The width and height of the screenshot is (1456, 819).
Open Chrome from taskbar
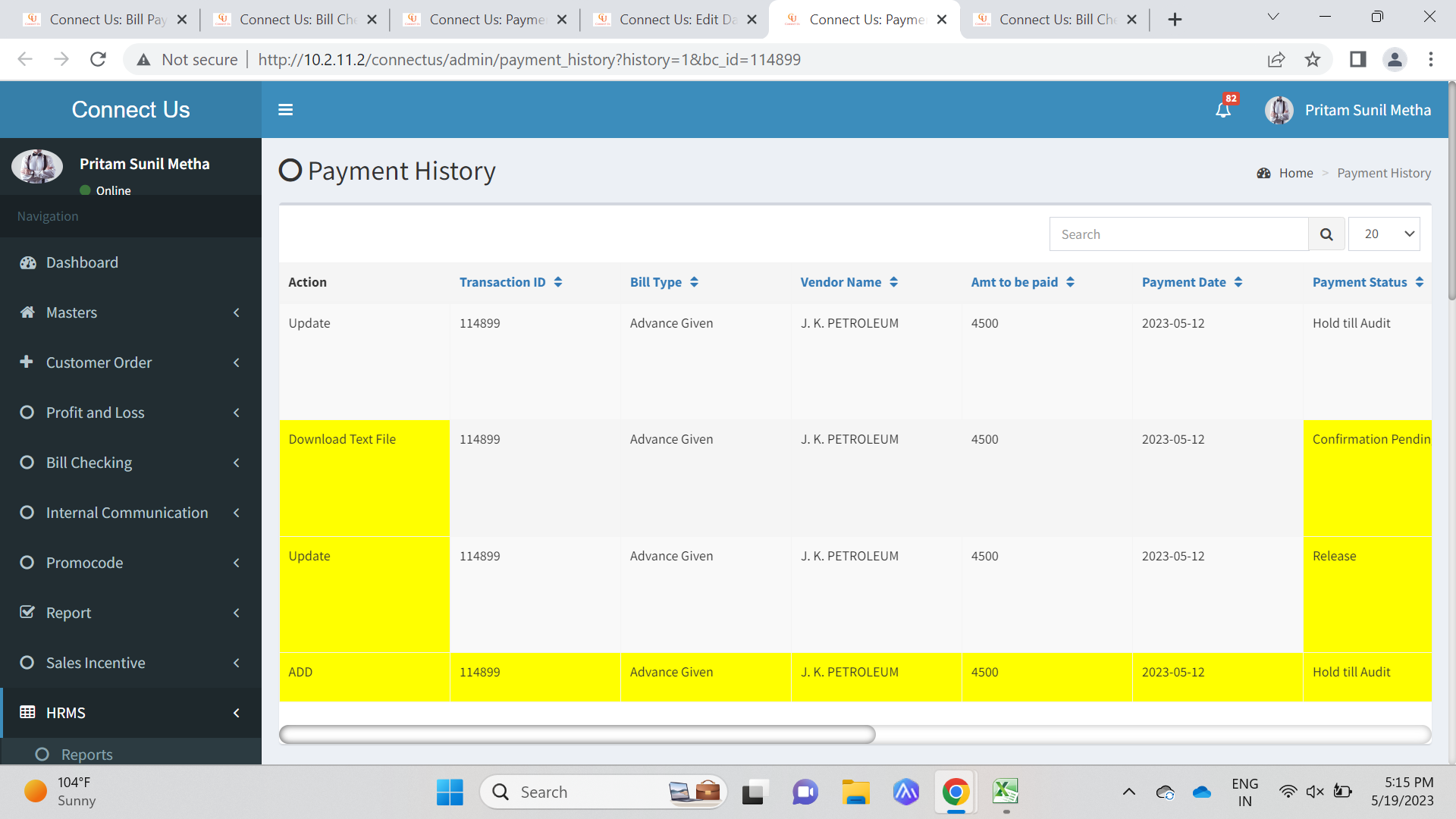(x=956, y=792)
